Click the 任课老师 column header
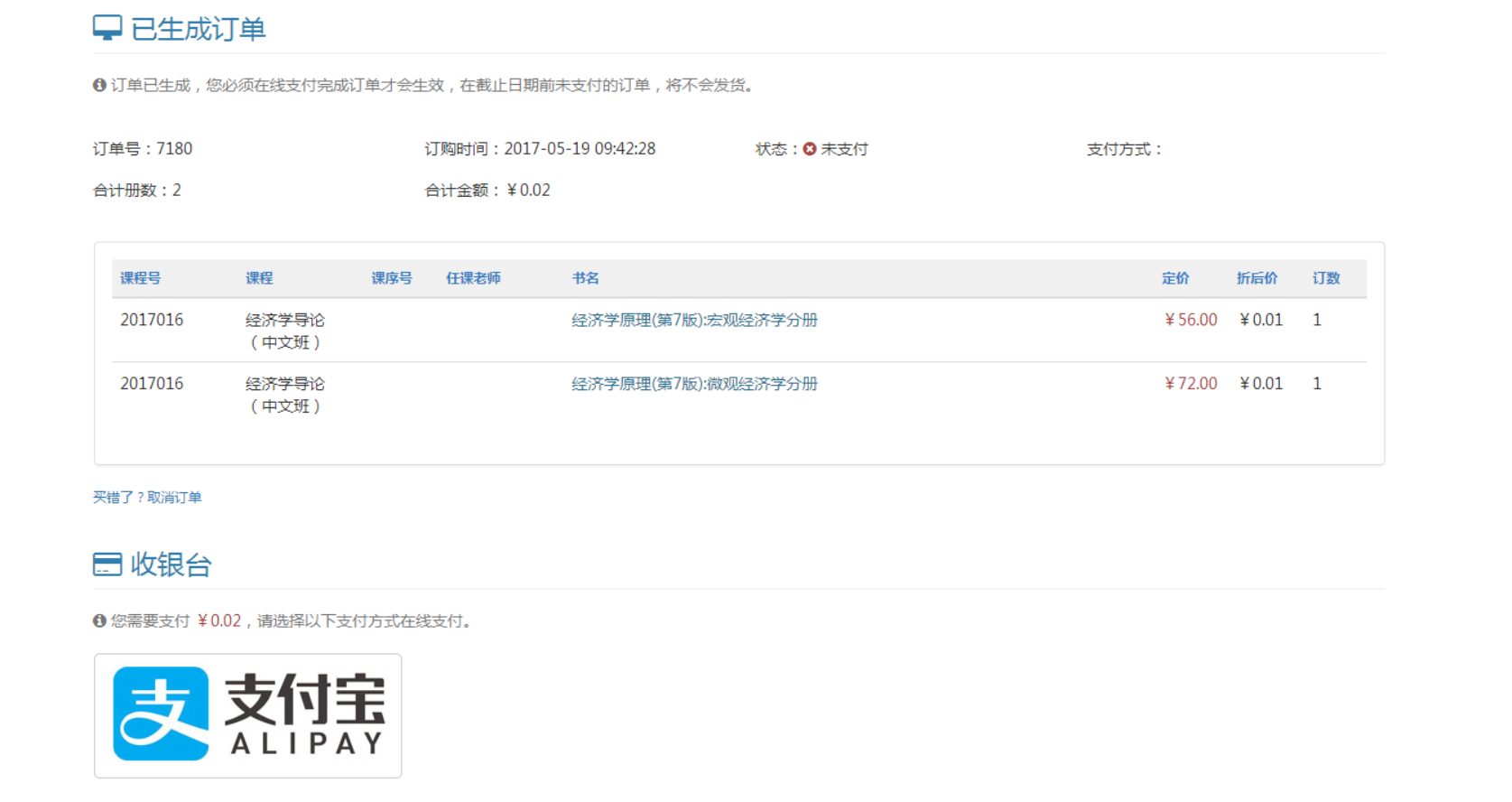This screenshot has height=802, width=1512. (473, 278)
